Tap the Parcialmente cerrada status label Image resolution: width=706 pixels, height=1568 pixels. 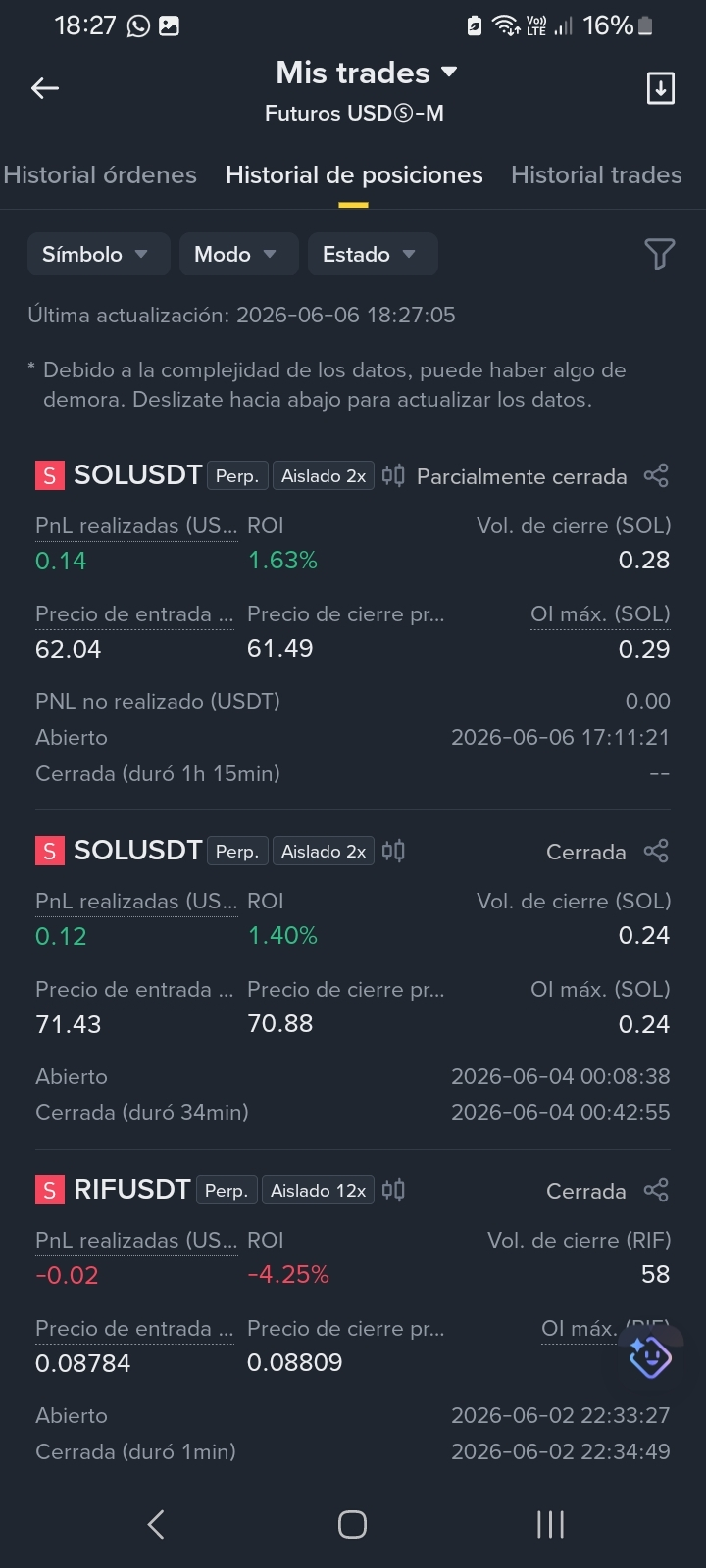(522, 477)
